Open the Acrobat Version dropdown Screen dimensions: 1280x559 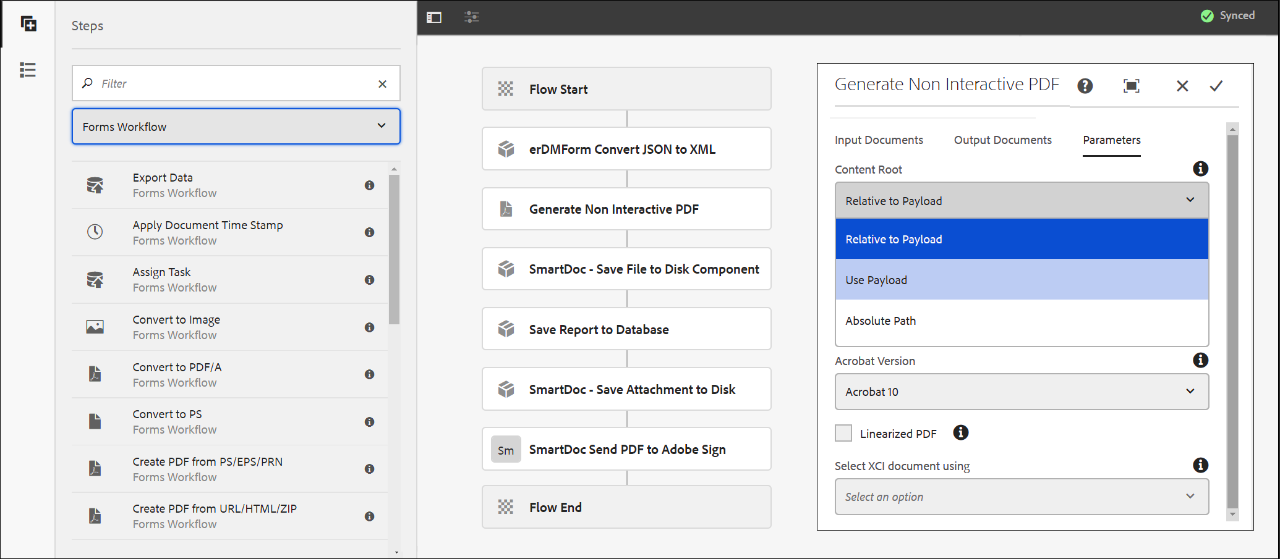[1021, 392]
